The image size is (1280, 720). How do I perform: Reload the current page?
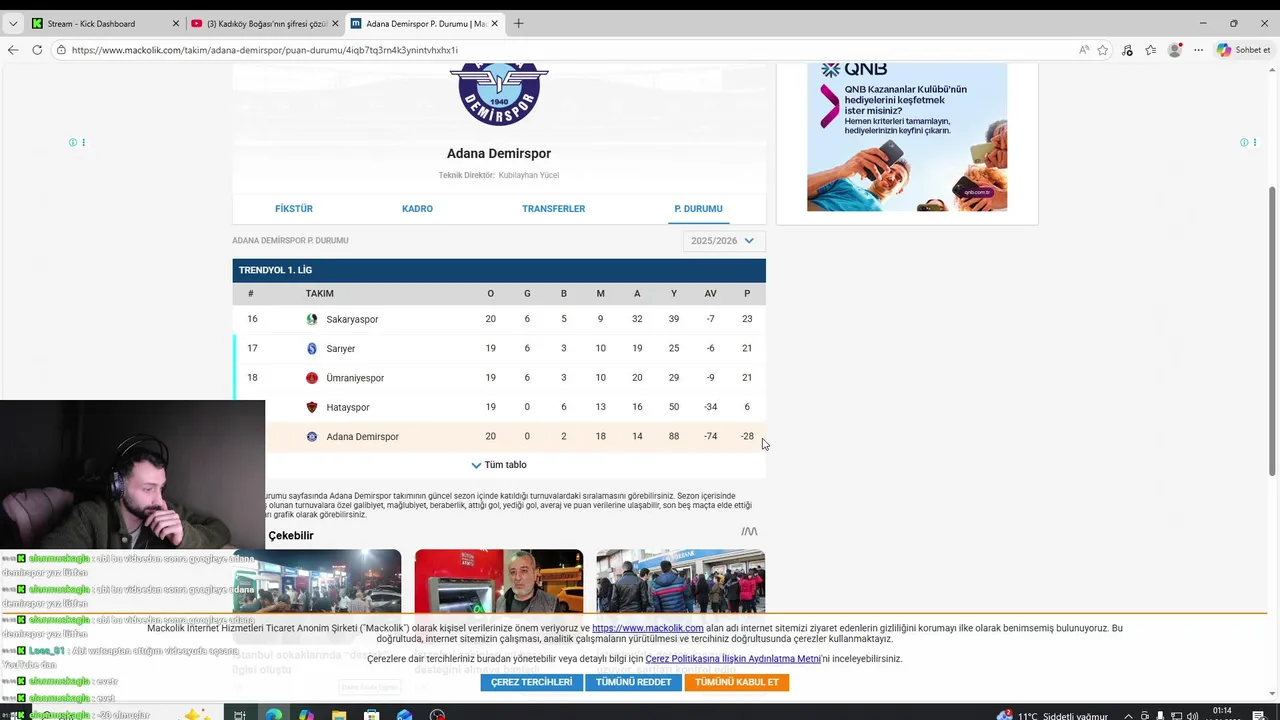click(37, 50)
